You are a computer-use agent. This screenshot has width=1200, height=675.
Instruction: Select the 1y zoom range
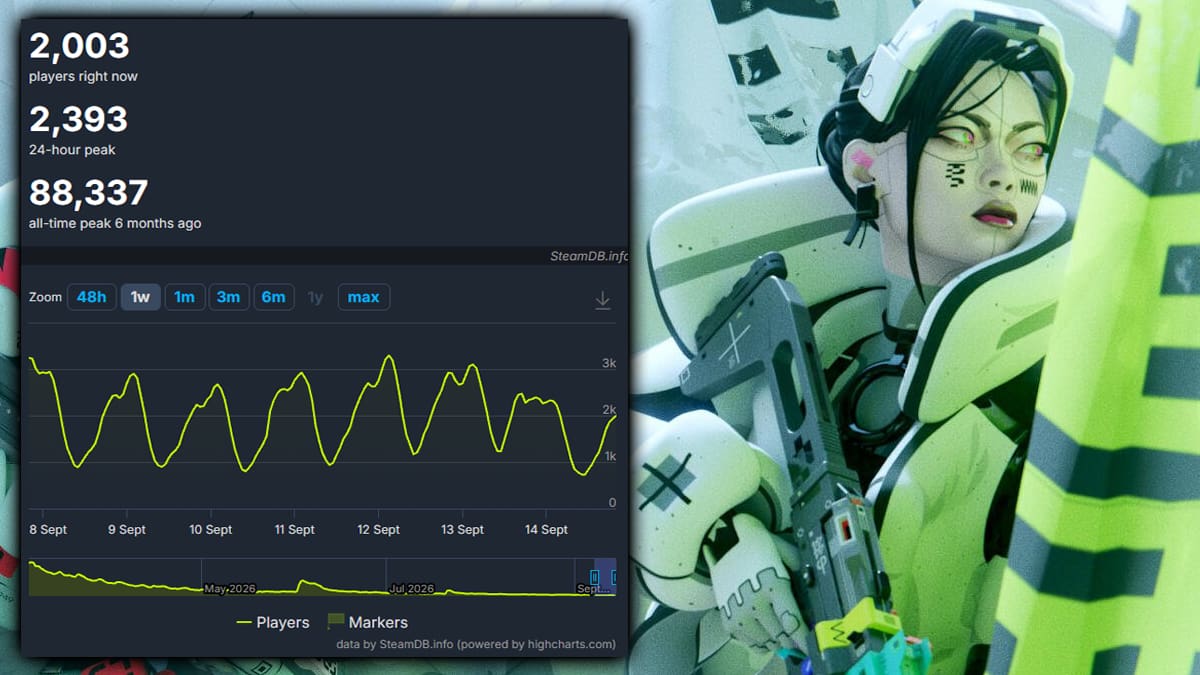316,297
